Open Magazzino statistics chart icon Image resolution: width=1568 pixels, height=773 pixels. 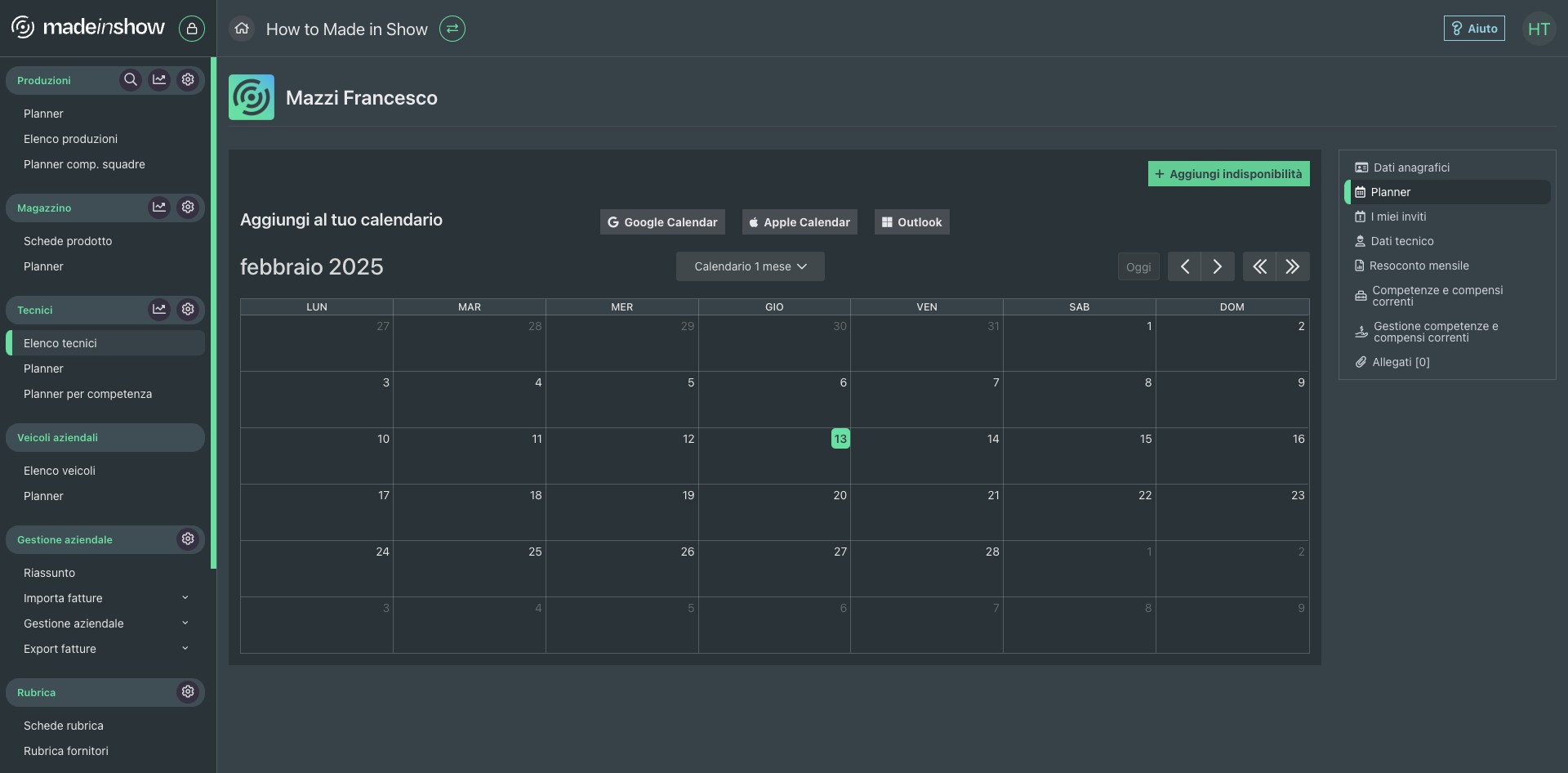[x=159, y=208]
